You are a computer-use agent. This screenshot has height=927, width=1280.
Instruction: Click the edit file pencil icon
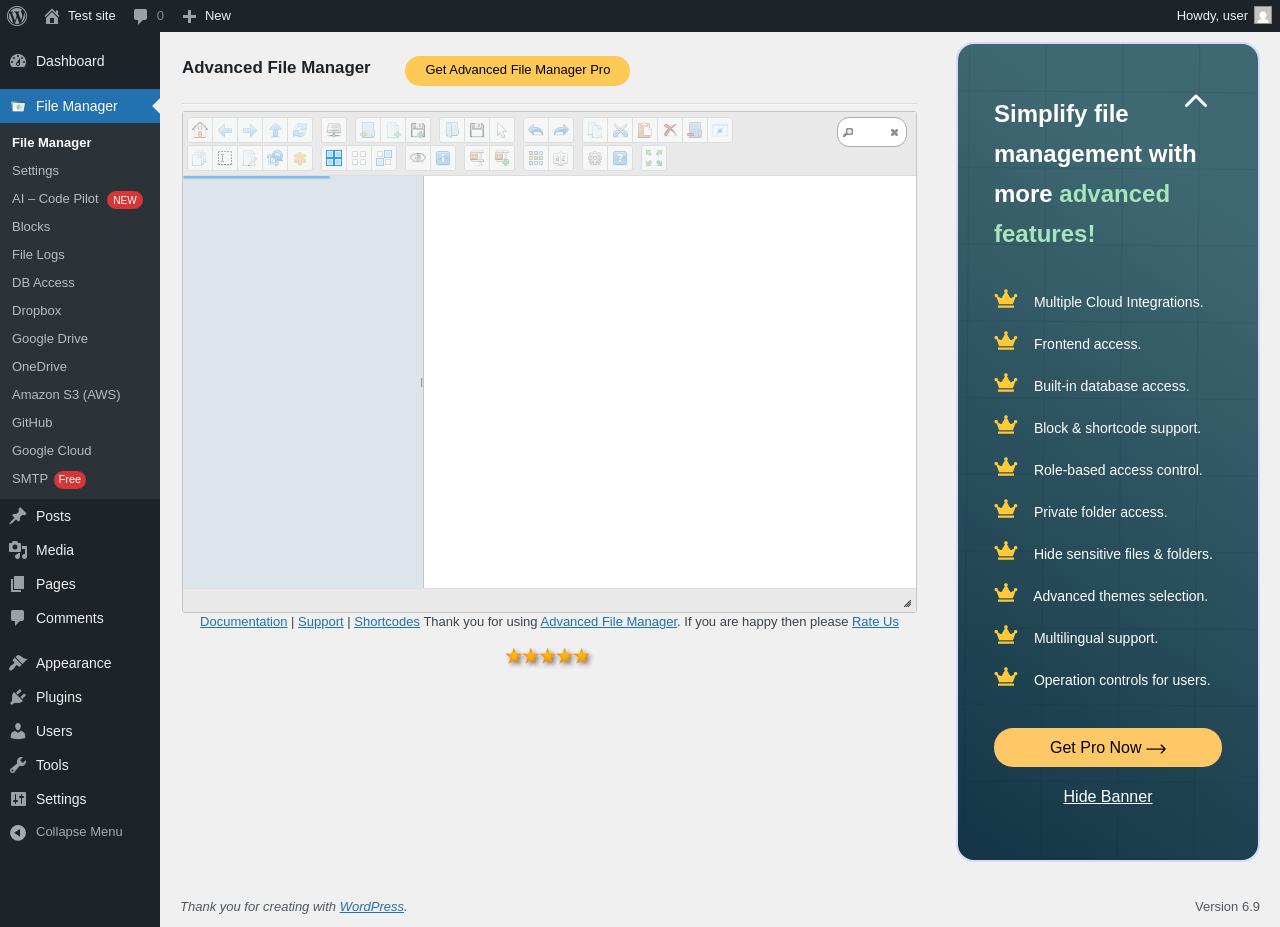pyautogui.click(x=250, y=158)
